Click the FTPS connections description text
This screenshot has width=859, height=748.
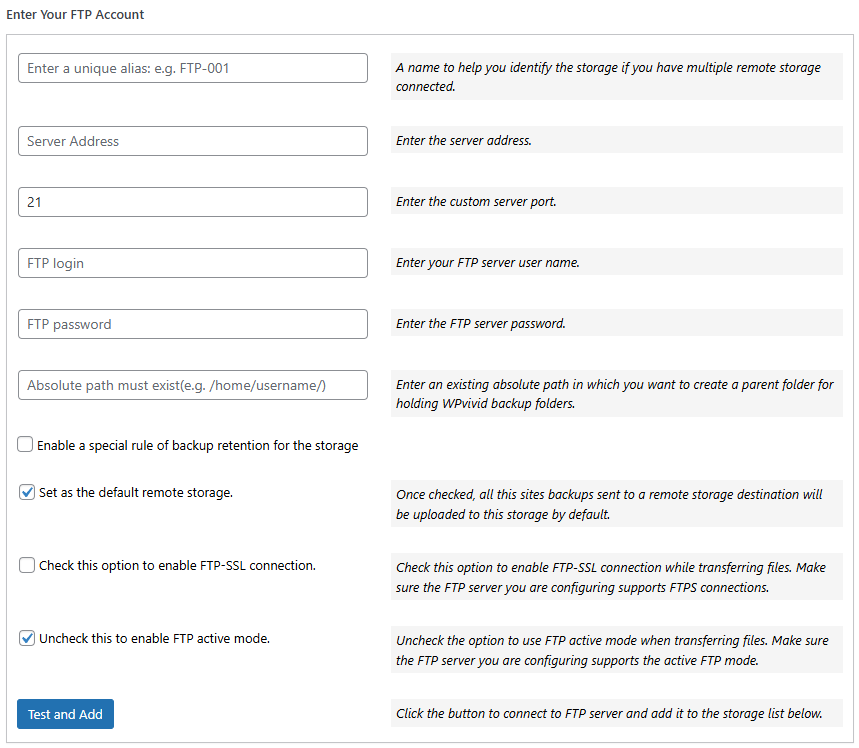tap(615, 577)
